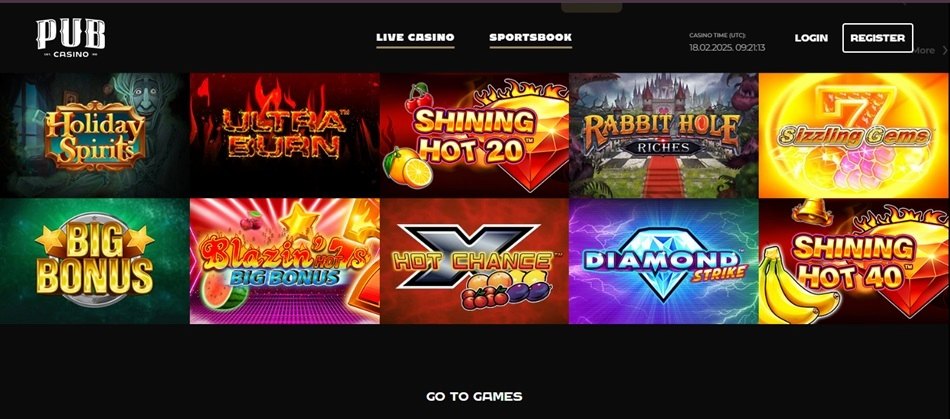Click the cherries icon on Shining Hot 20
The height and width of the screenshot is (419, 950).
(x=419, y=98)
